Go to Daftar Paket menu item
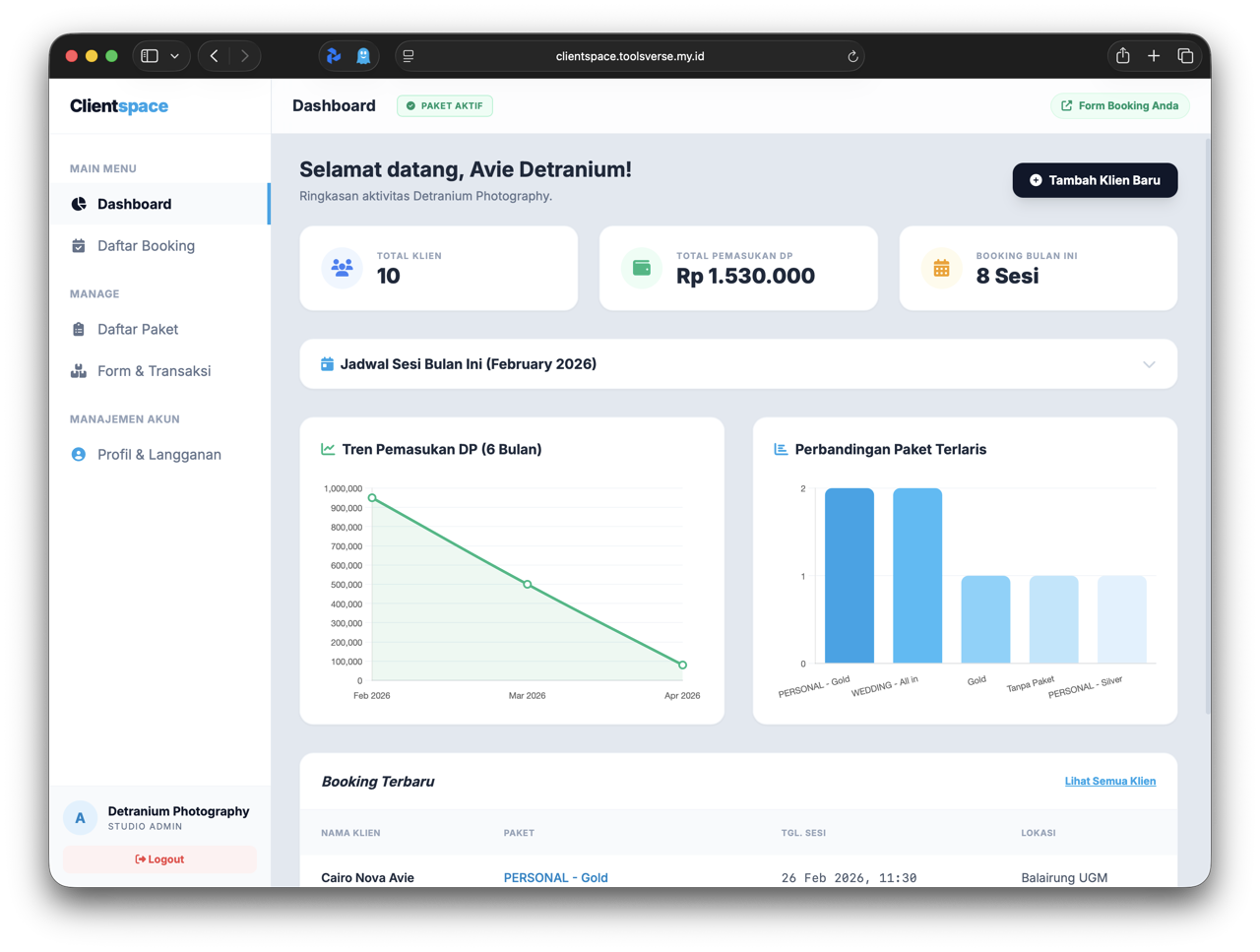The height and width of the screenshot is (952, 1260). click(x=138, y=330)
